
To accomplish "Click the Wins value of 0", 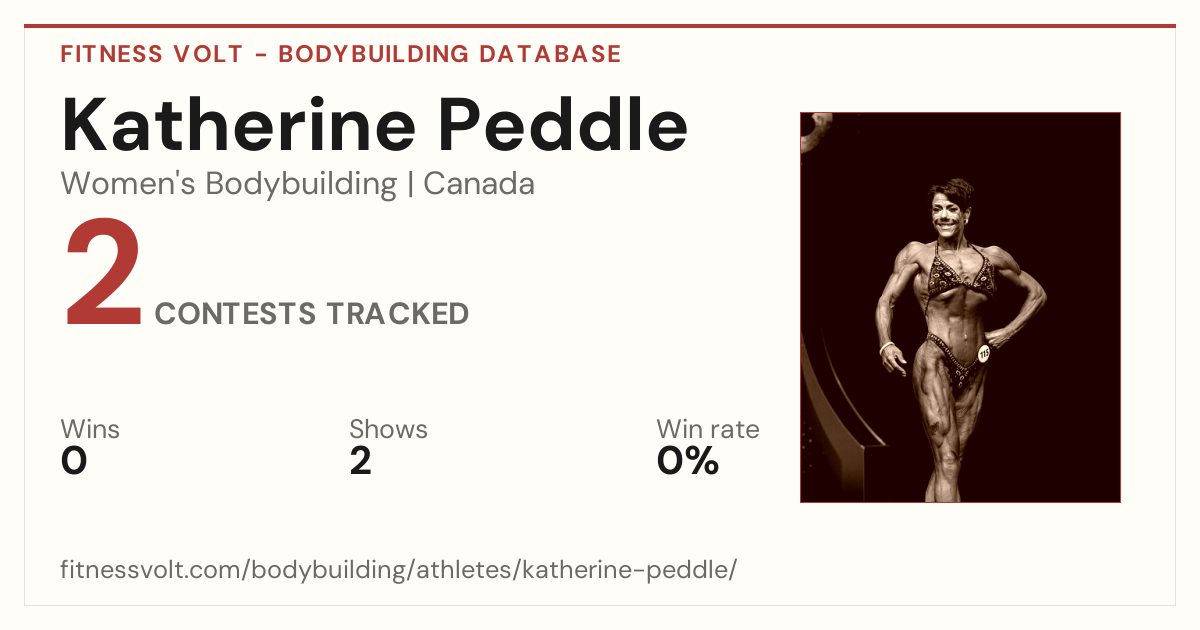I will point(74,462).
